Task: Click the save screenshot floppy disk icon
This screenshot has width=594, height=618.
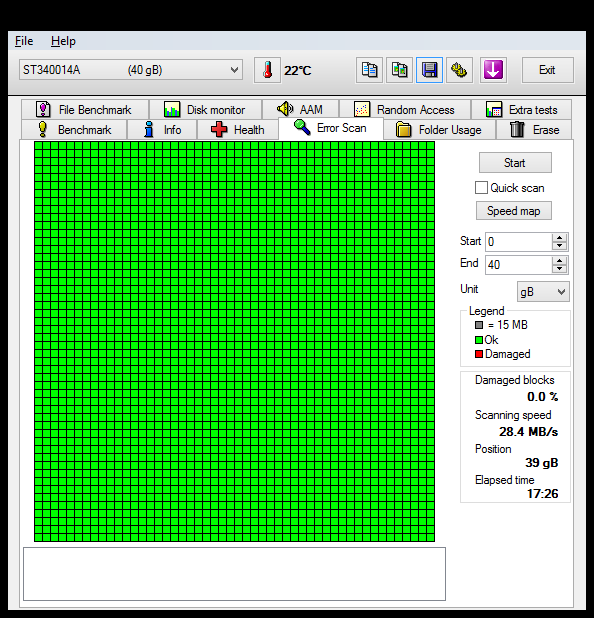Action: pos(429,70)
